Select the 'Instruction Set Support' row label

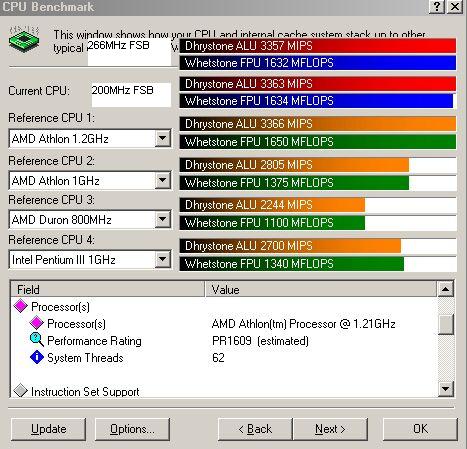tap(85, 391)
